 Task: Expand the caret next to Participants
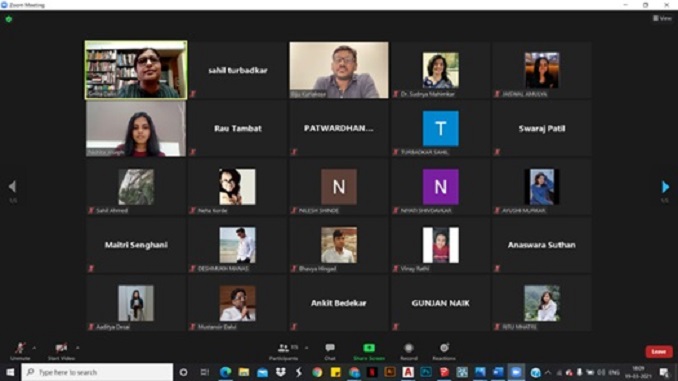tap(307, 347)
